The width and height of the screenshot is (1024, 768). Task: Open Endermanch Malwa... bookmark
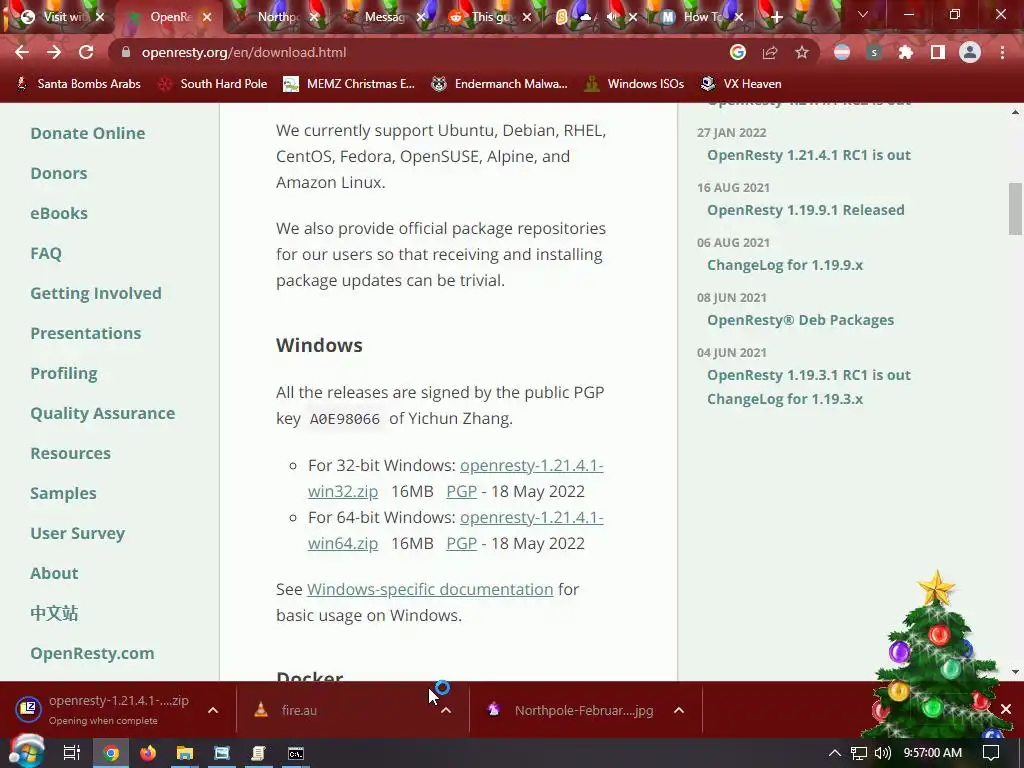point(500,84)
